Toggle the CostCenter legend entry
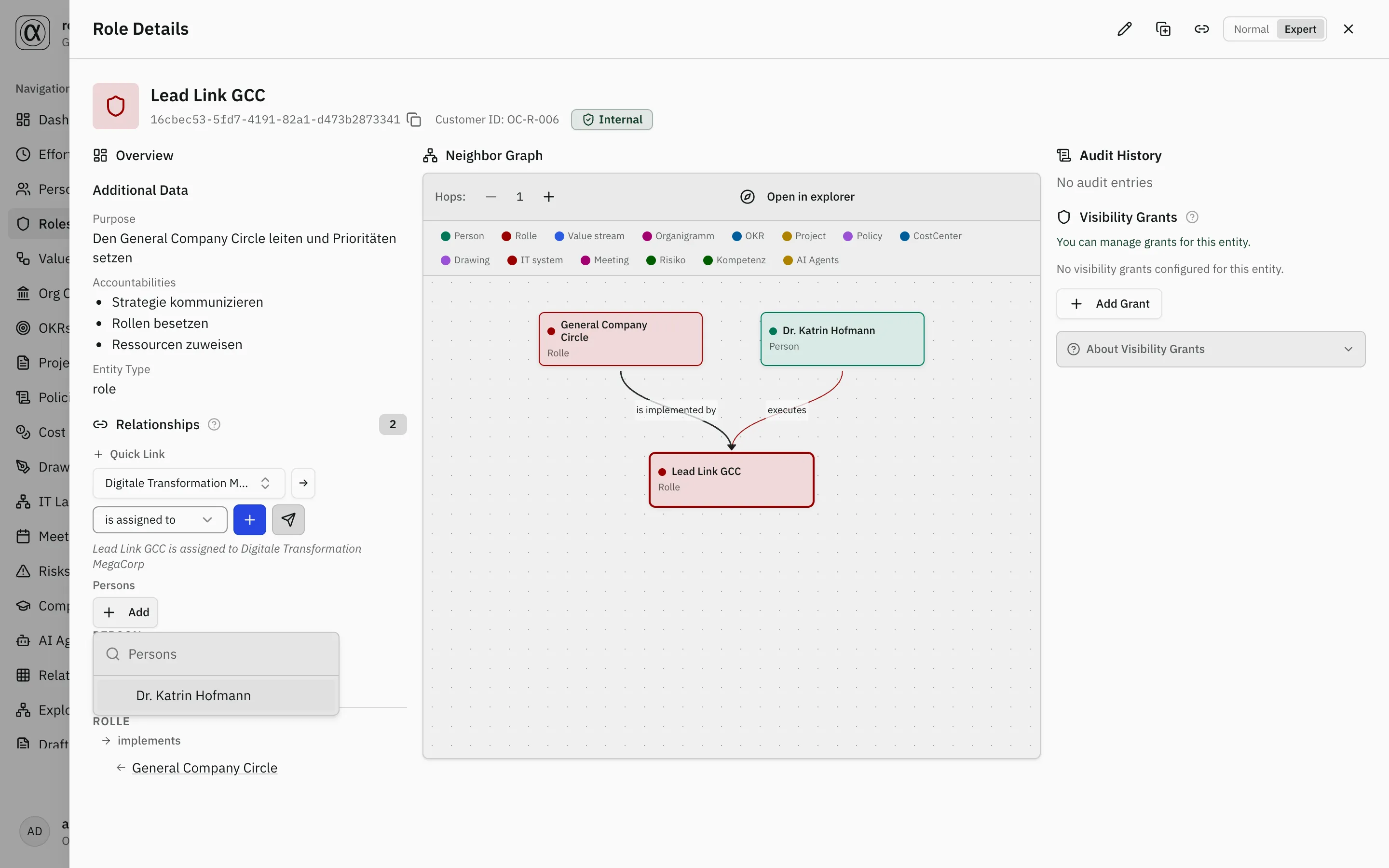 (930, 236)
